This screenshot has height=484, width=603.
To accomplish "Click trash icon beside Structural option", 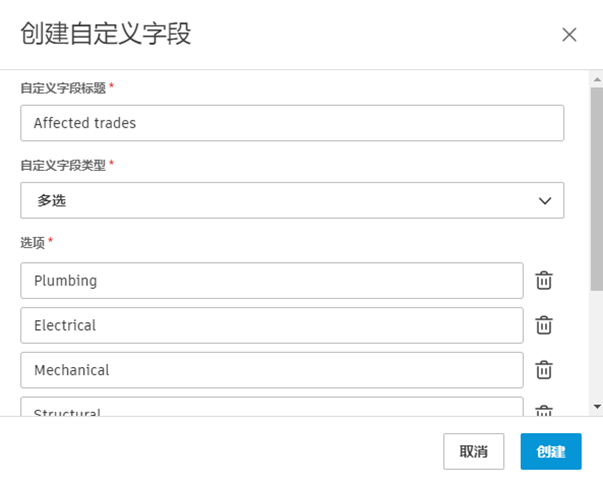I will [544, 411].
